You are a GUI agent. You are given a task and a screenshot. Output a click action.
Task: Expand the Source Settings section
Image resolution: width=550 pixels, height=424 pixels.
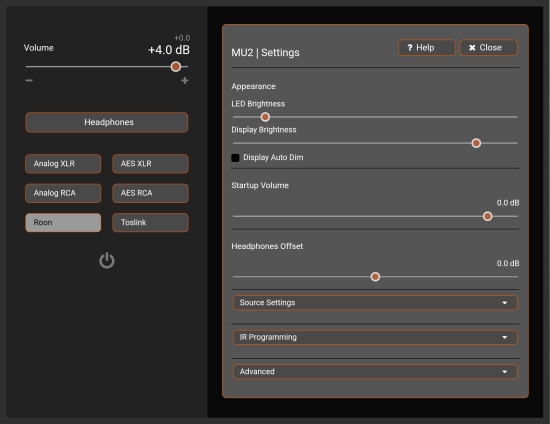click(x=375, y=303)
